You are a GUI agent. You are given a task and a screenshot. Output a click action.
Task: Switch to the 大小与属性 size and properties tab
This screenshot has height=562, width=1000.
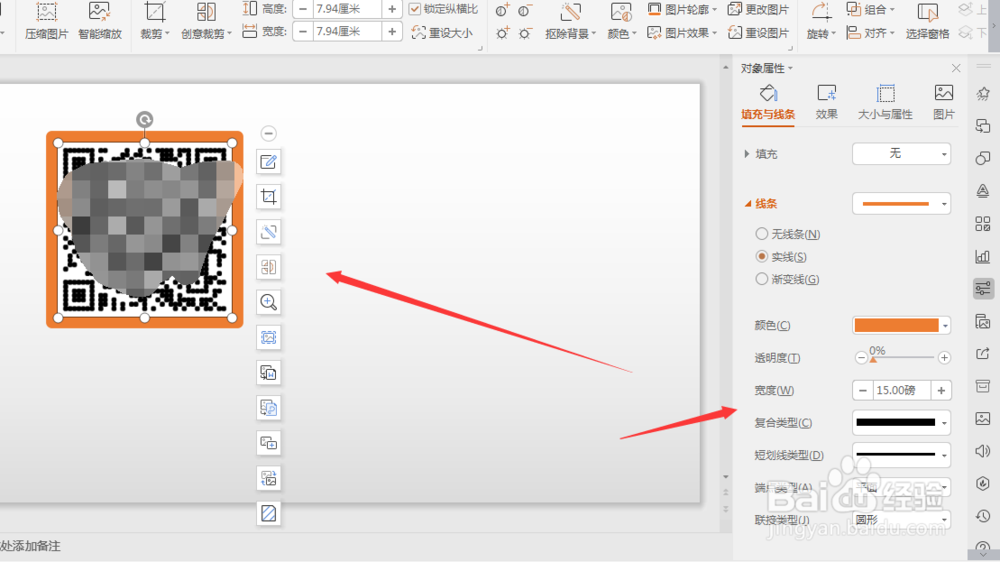click(x=885, y=102)
